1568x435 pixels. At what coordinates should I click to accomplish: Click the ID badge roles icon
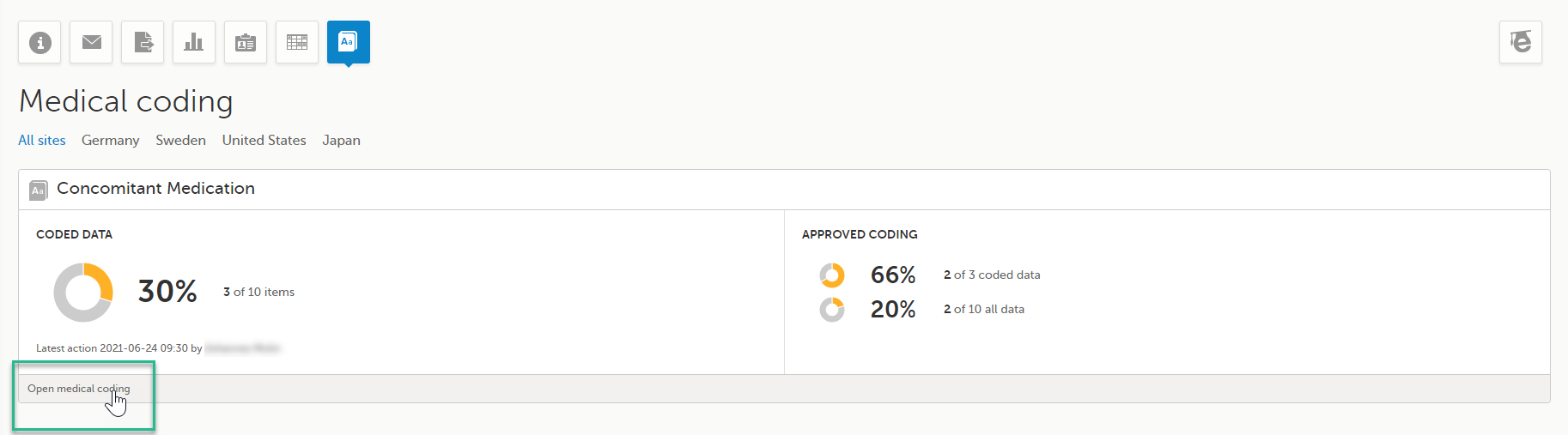246,42
